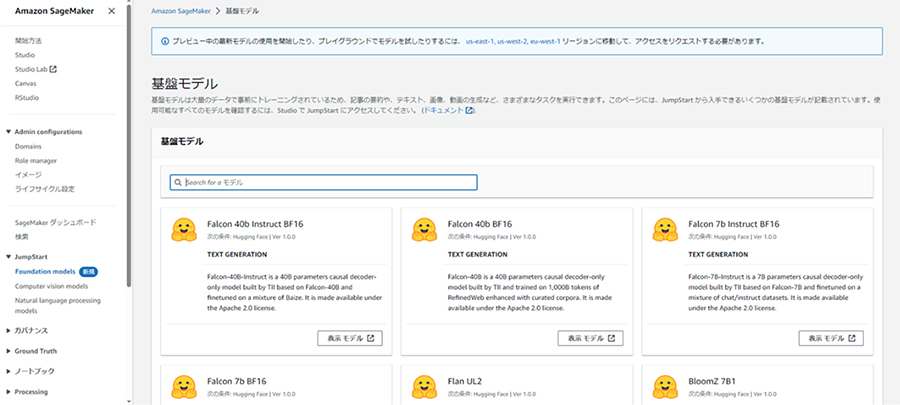Click the BloomZ 7B1 card title
Image resolution: width=900 pixels, height=405 pixels.
pyautogui.click(x=712, y=381)
